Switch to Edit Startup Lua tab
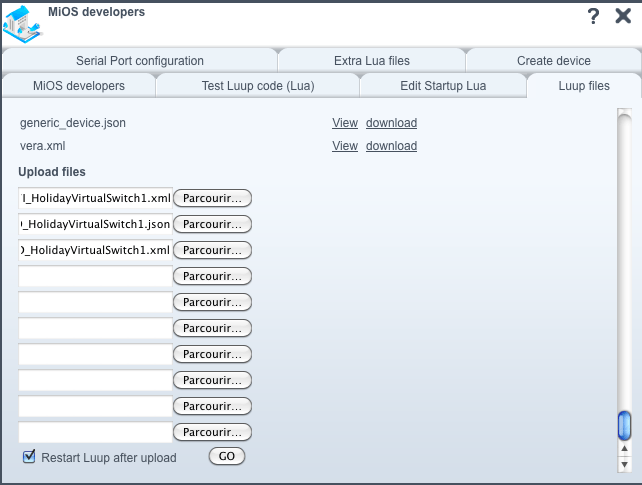This screenshot has height=485, width=642. tap(443, 86)
